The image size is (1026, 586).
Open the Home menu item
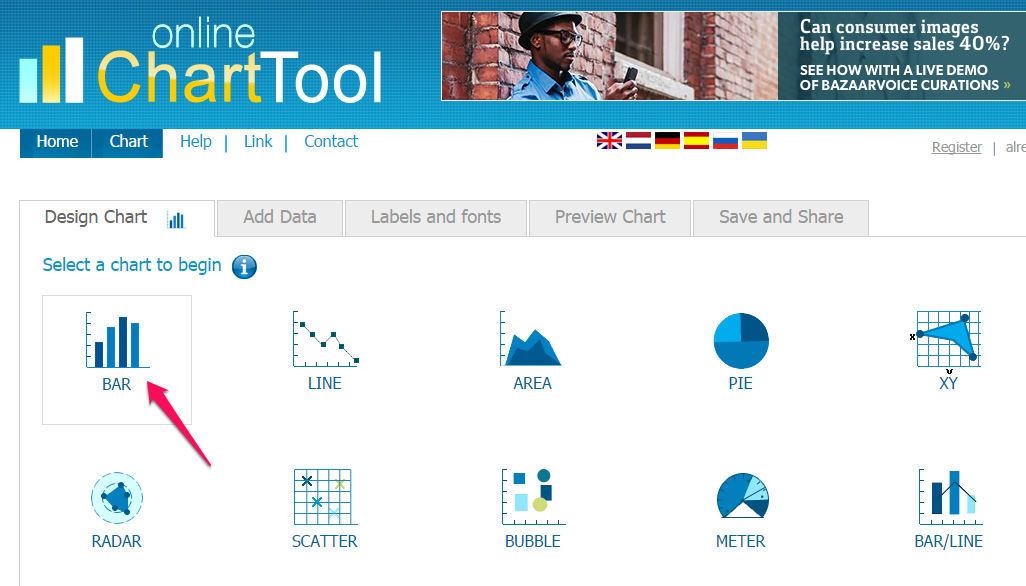point(57,142)
